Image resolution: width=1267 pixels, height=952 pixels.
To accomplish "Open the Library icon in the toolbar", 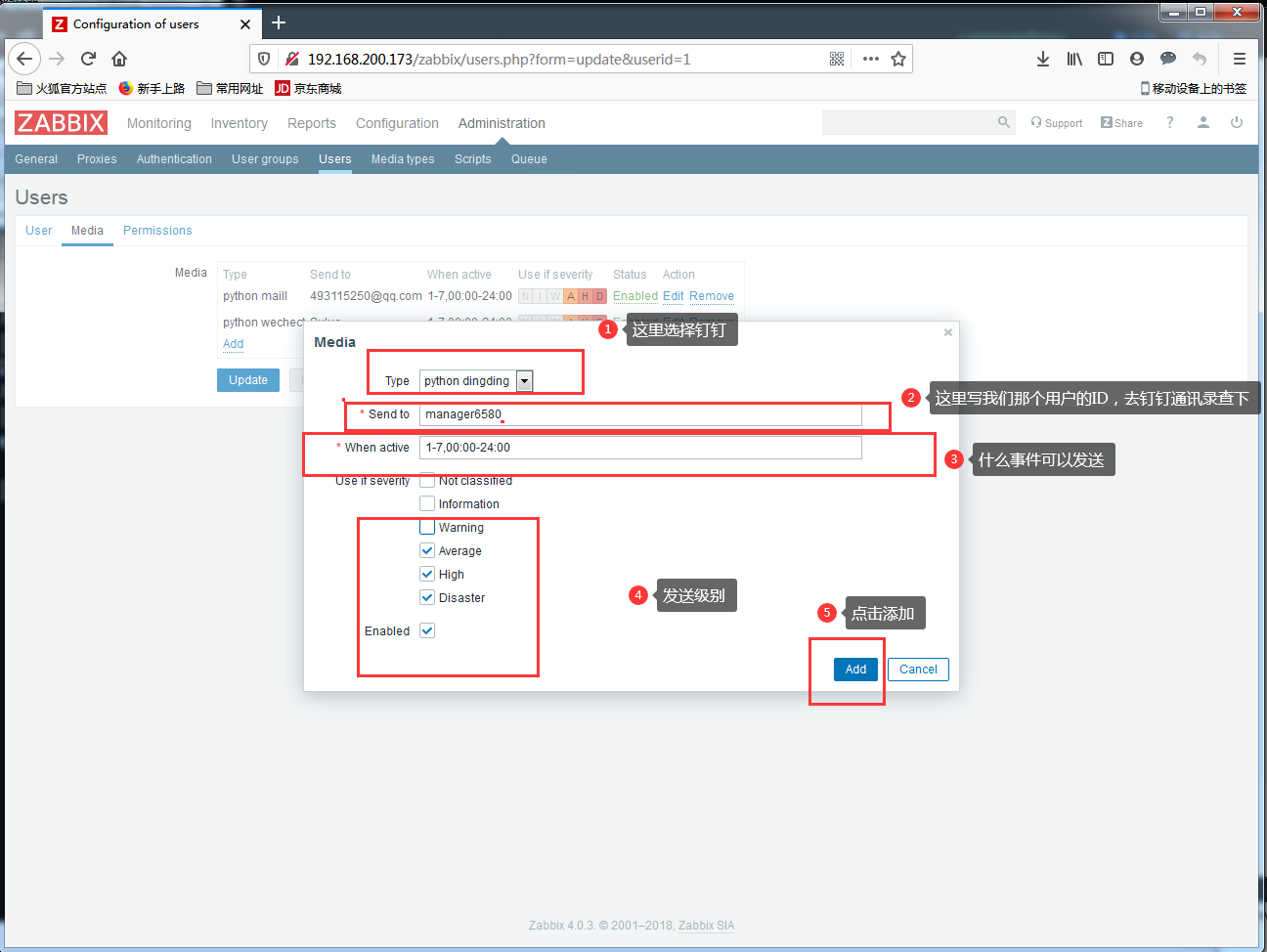I will point(1074,59).
